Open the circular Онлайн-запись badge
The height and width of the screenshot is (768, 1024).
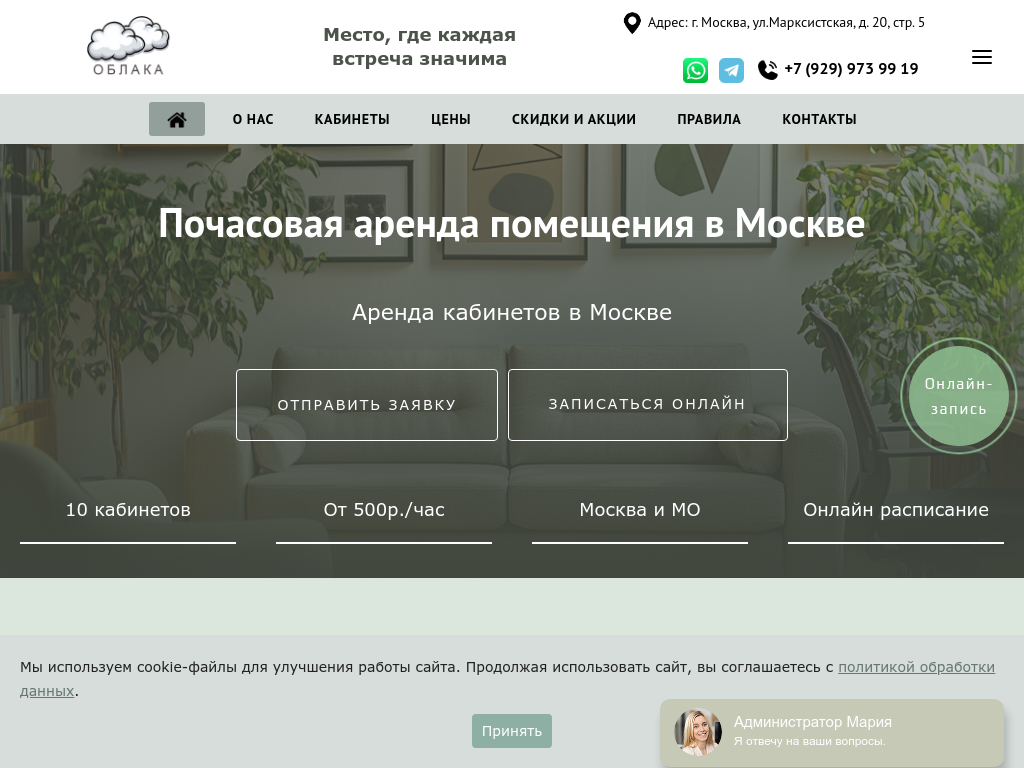tap(957, 395)
